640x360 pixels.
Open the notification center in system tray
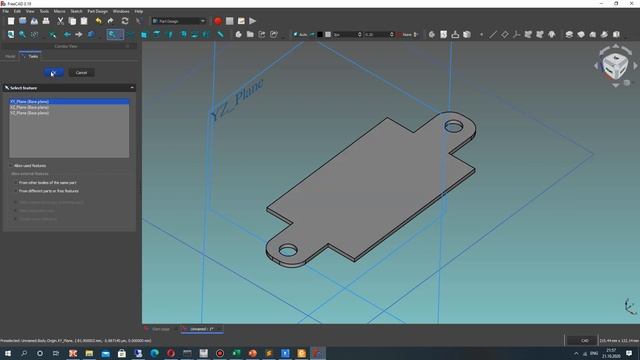pos(629,353)
